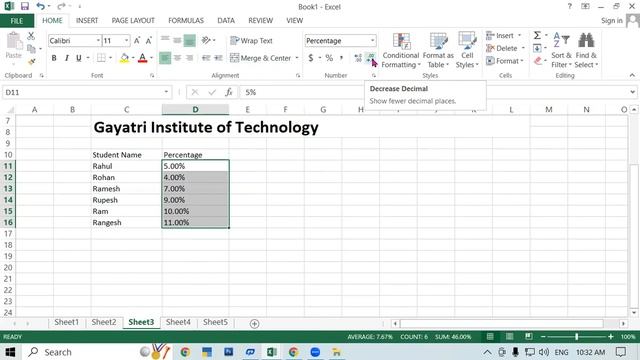
Task: Open Format as Table gallery
Action: [438, 50]
